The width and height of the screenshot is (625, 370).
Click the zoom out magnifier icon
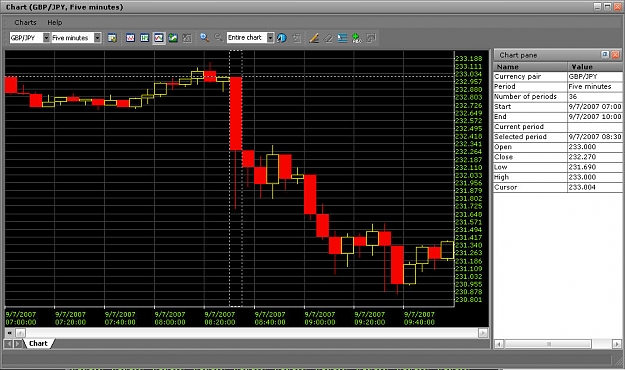pyautogui.click(x=218, y=37)
